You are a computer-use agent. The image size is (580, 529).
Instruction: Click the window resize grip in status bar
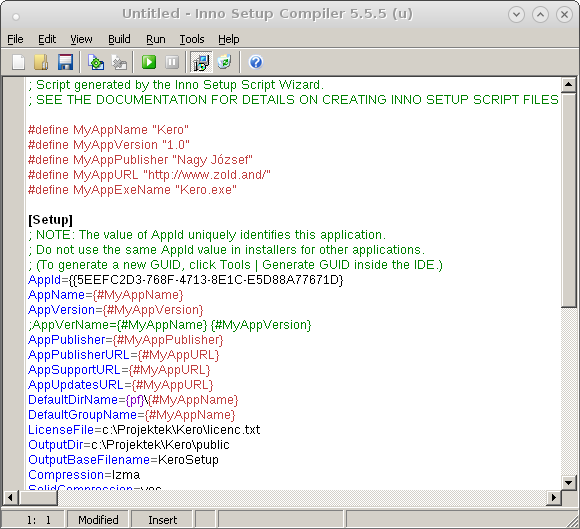[573, 522]
